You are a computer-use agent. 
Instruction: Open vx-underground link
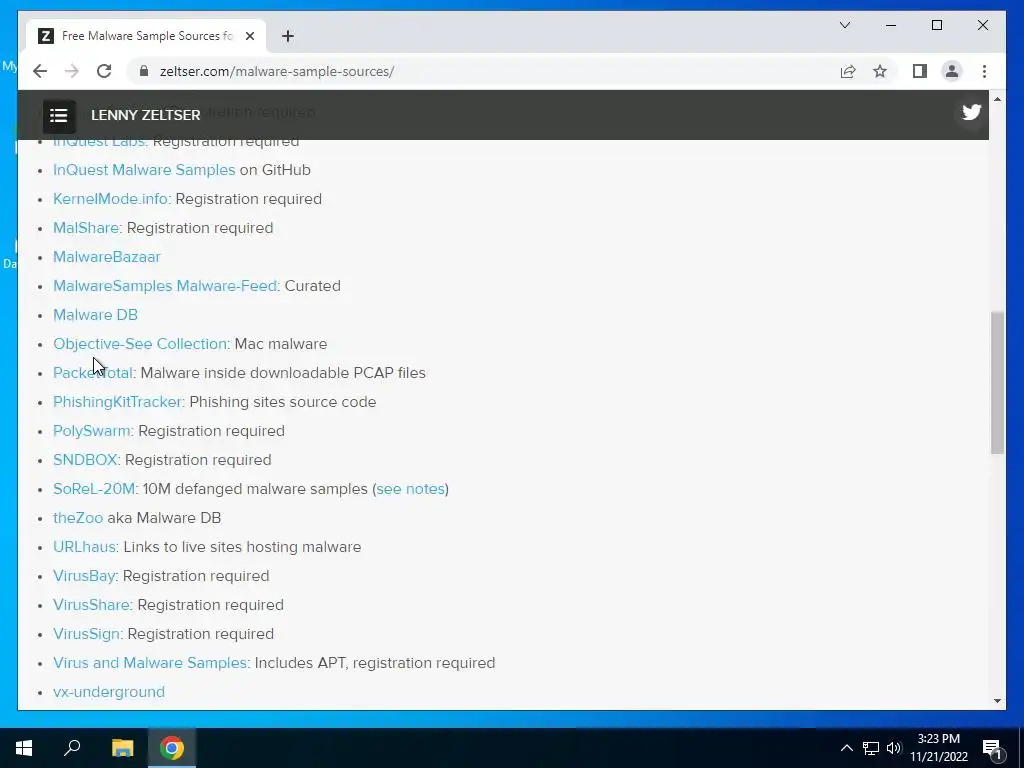tap(108, 692)
